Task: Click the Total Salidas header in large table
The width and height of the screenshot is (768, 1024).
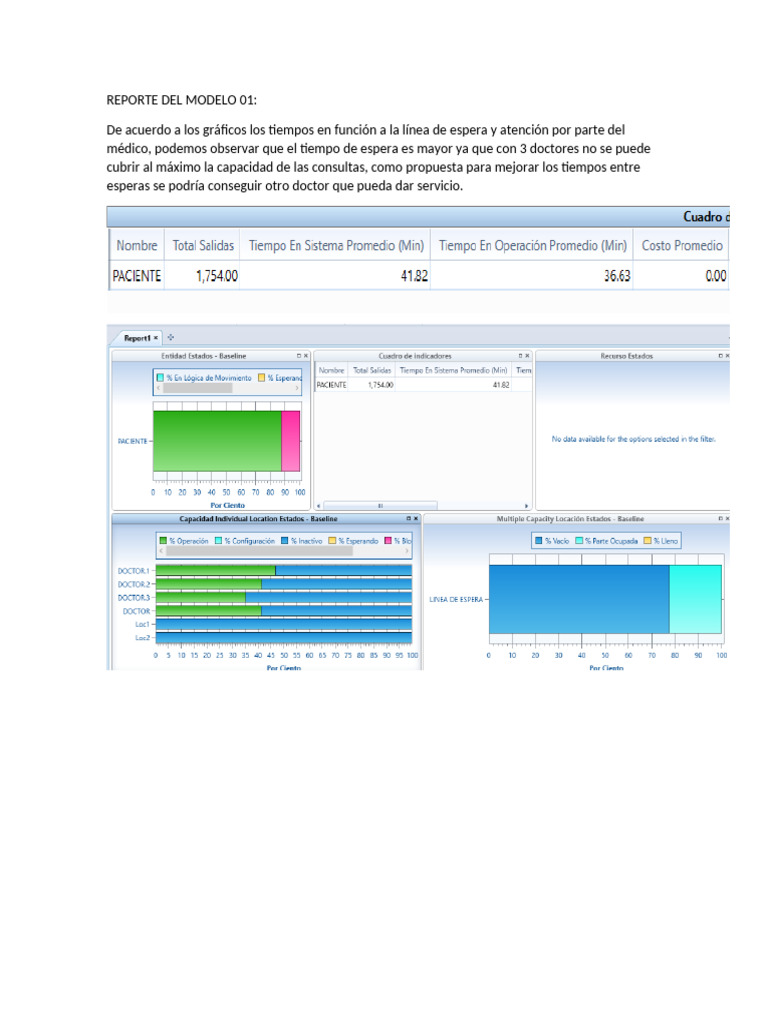Action: point(202,246)
